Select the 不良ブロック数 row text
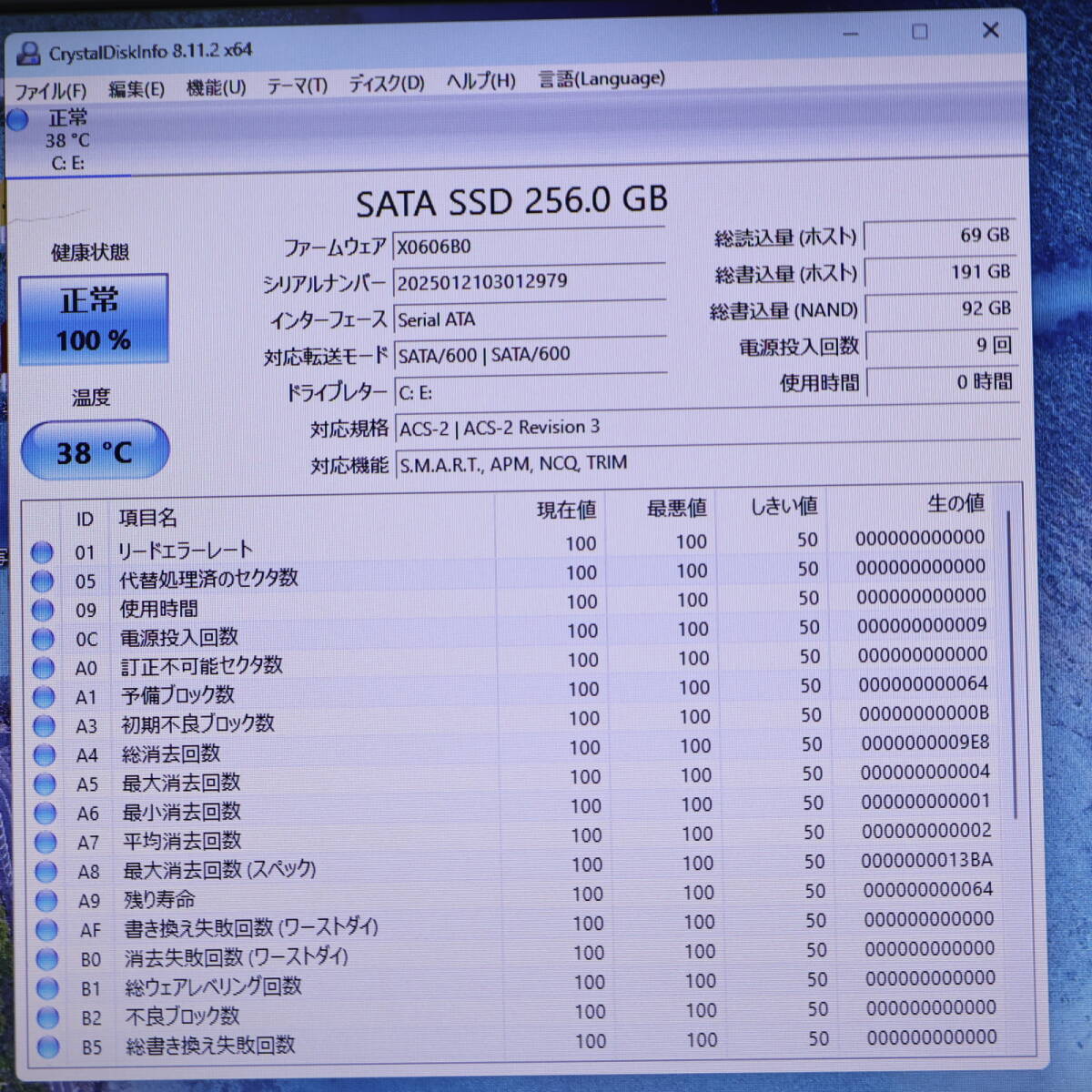 [x=183, y=1016]
